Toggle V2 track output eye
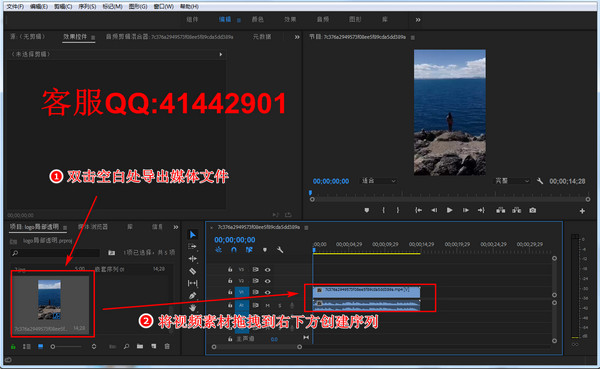 click(267, 281)
